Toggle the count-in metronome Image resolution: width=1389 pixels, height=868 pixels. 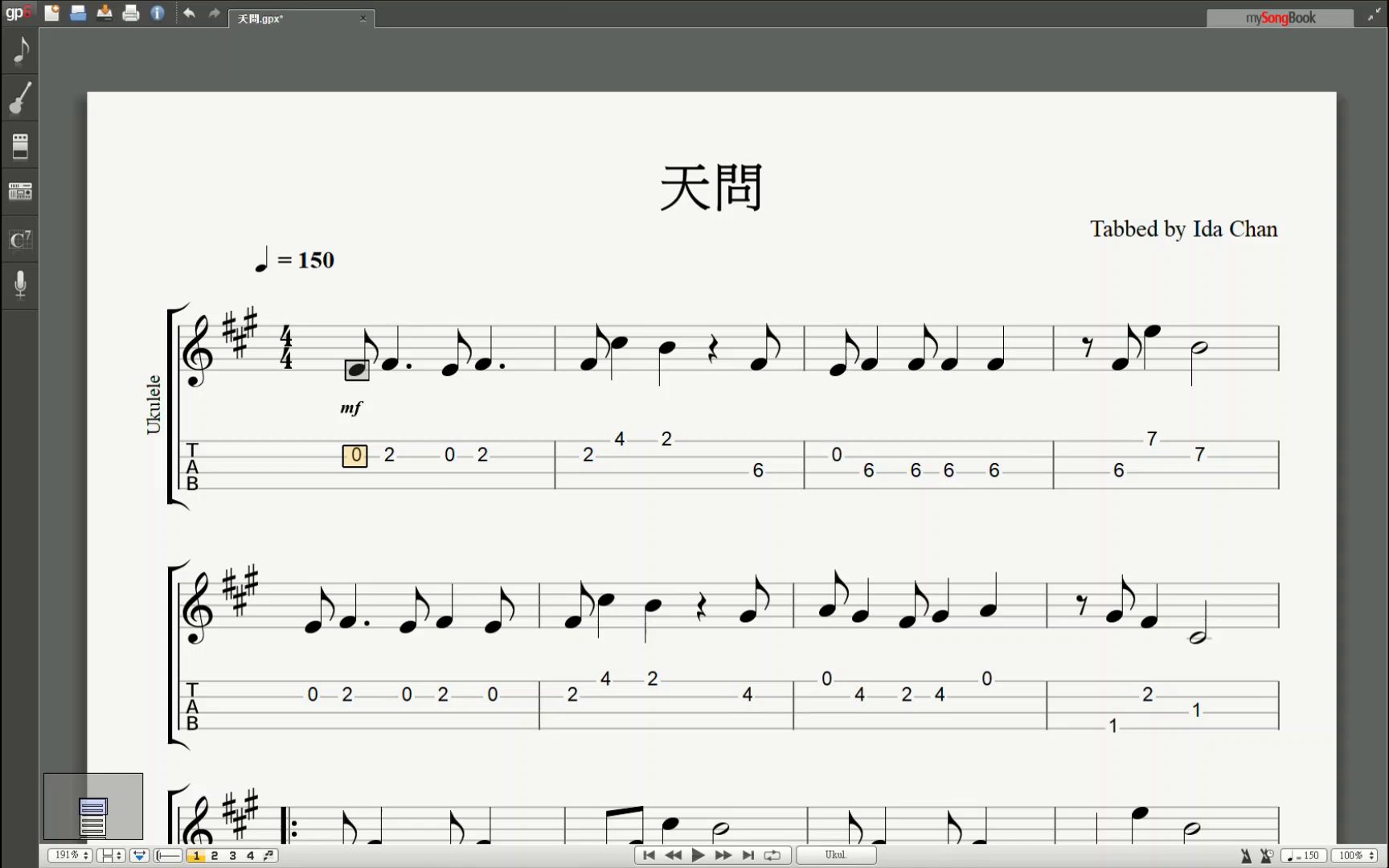[x=1267, y=856]
